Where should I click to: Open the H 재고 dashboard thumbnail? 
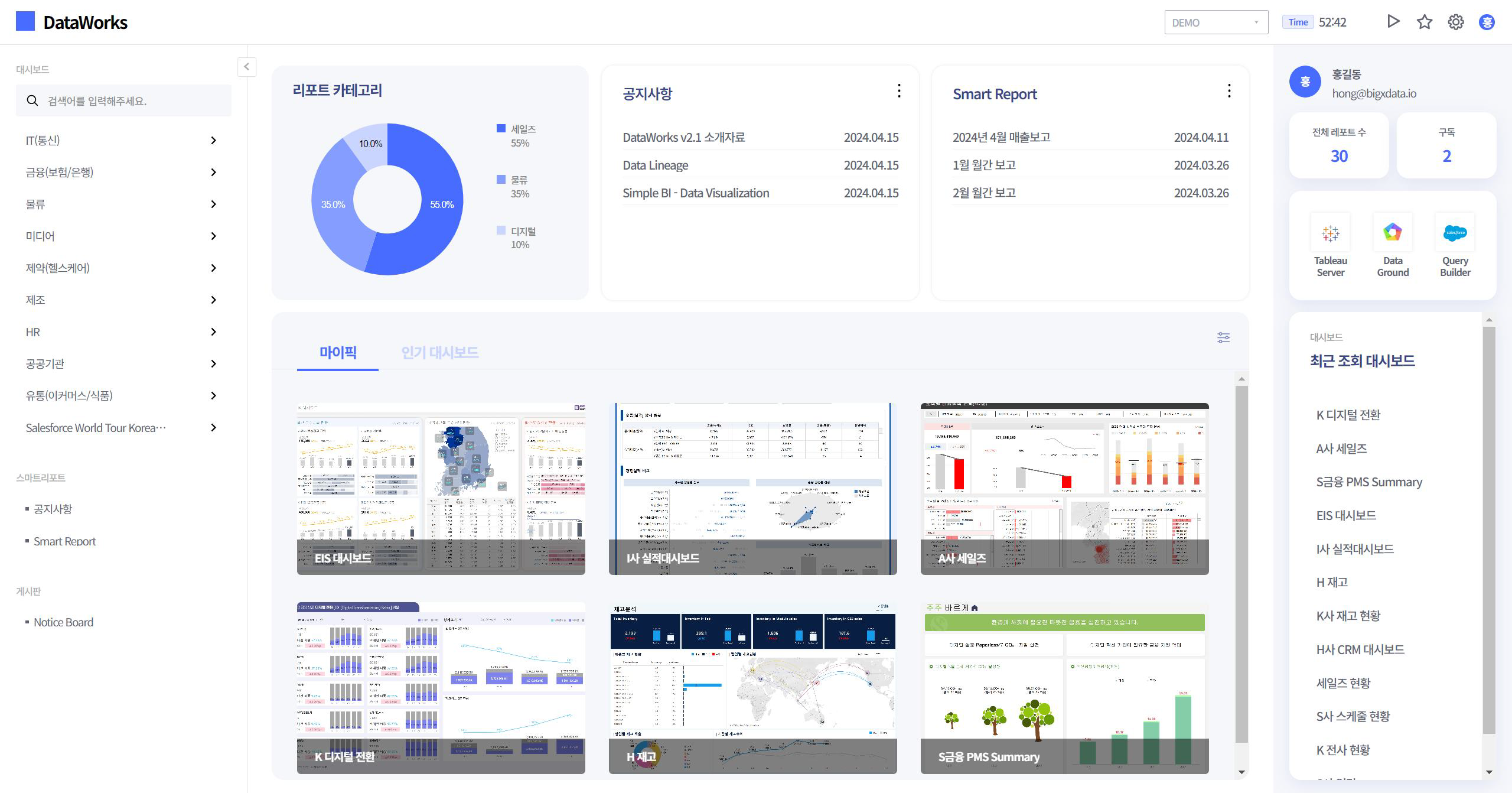pyautogui.click(x=752, y=688)
